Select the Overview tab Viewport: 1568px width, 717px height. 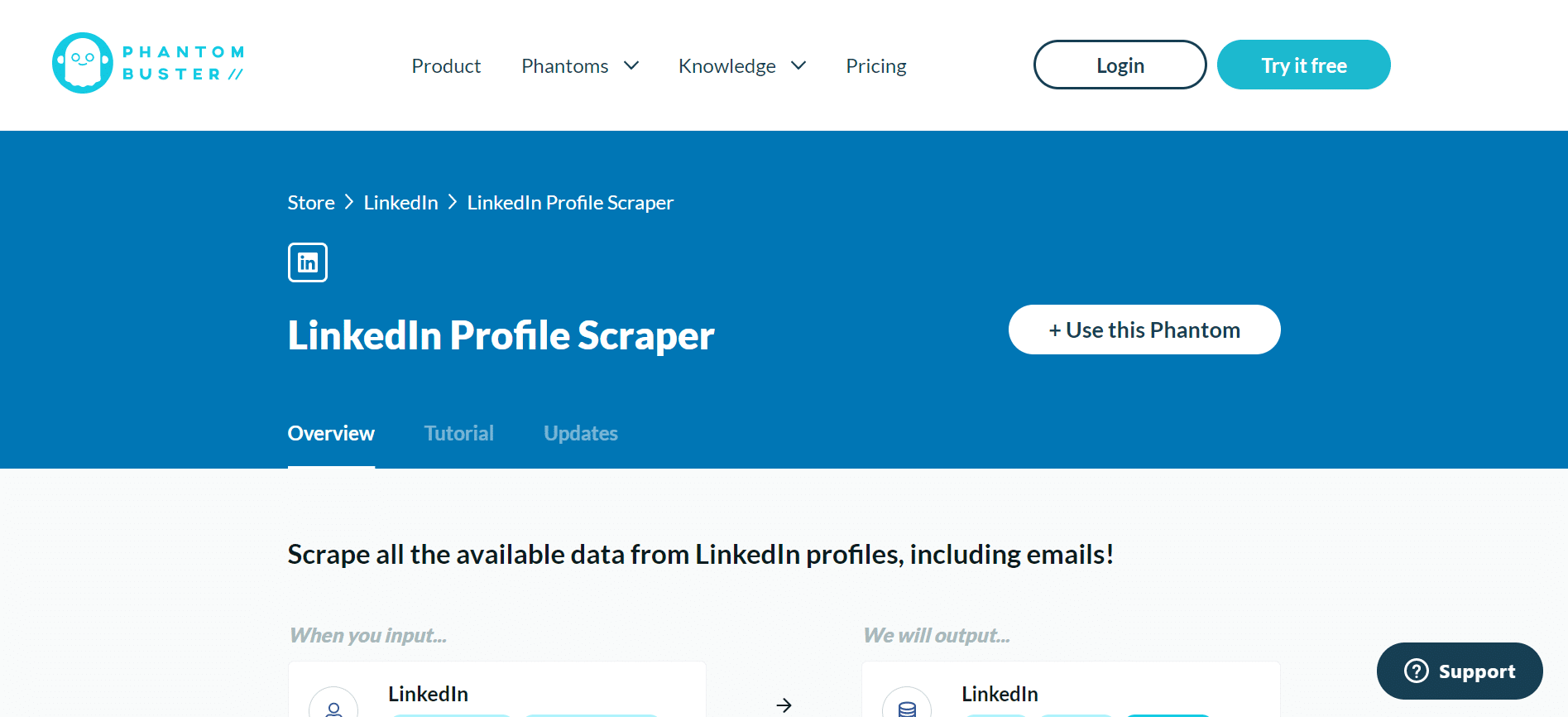pyautogui.click(x=331, y=433)
